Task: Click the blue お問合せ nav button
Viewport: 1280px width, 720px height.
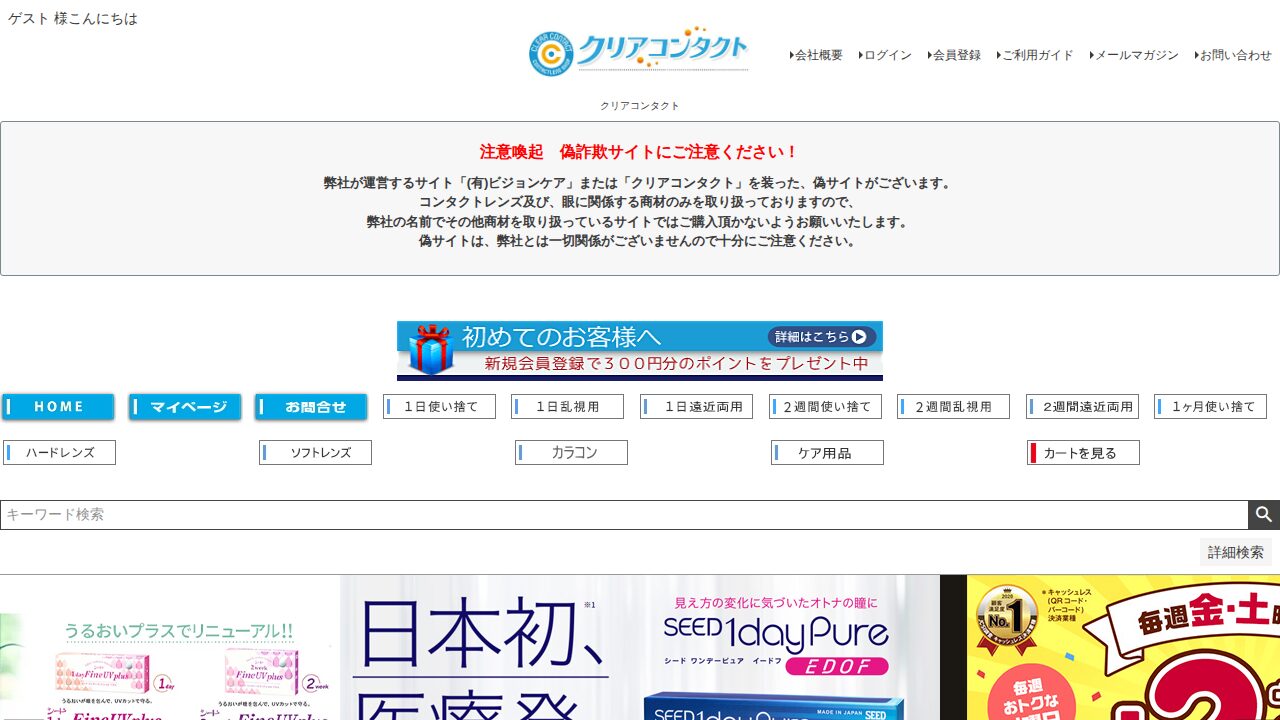Action: (x=311, y=407)
